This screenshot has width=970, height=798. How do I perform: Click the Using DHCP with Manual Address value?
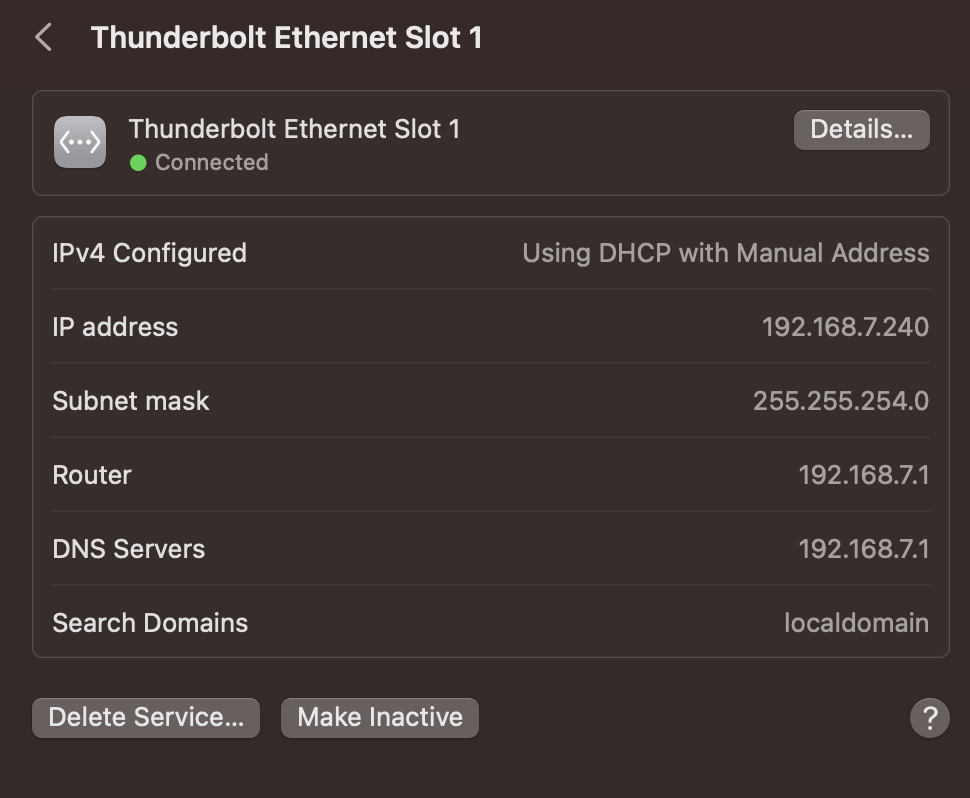725,253
